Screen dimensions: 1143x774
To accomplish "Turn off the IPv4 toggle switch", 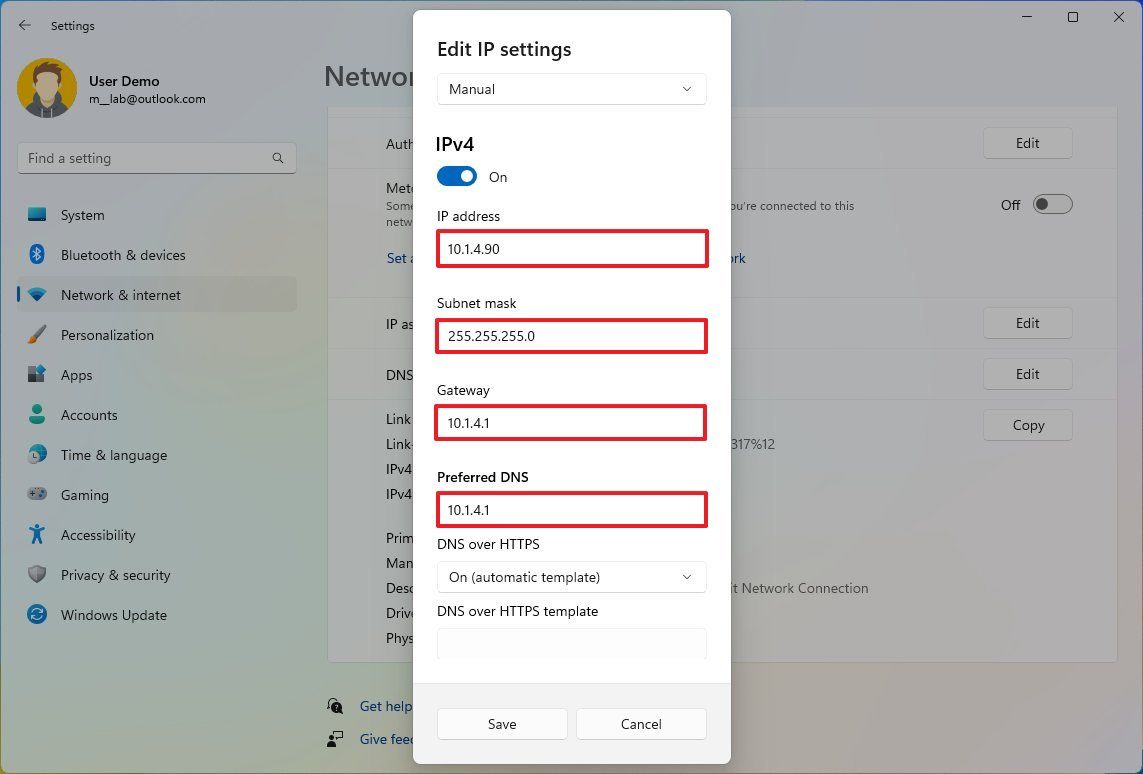I will tap(457, 176).
